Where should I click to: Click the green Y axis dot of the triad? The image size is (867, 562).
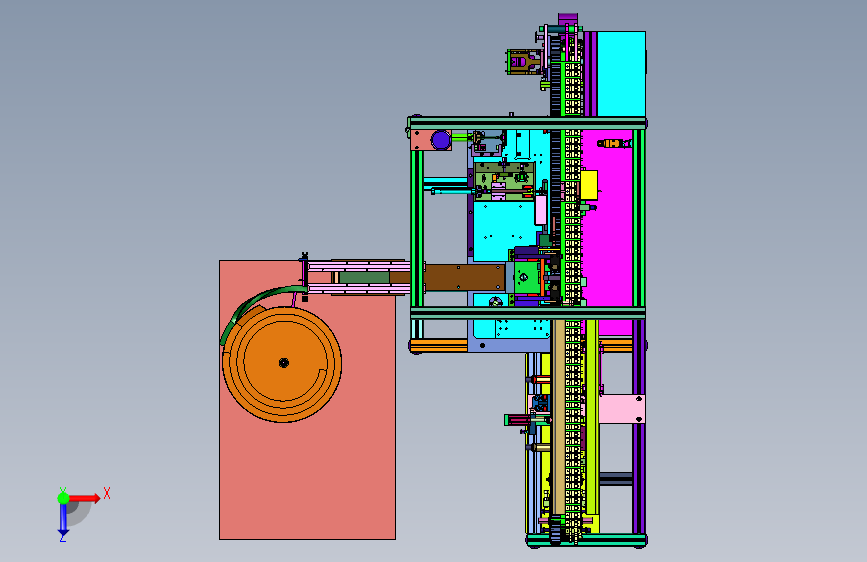(x=63, y=498)
